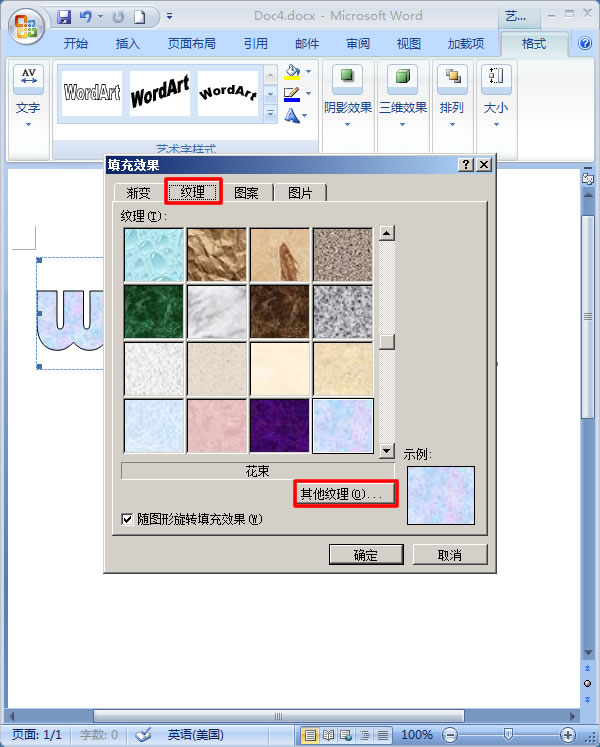The width and height of the screenshot is (600, 747).
Task: Select 纹理 tab in fill dialog
Action: tap(193, 192)
